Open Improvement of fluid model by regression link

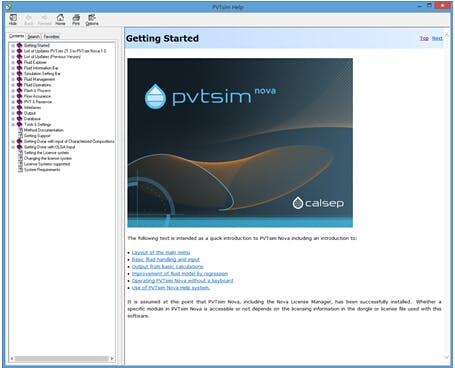coord(180,274)
